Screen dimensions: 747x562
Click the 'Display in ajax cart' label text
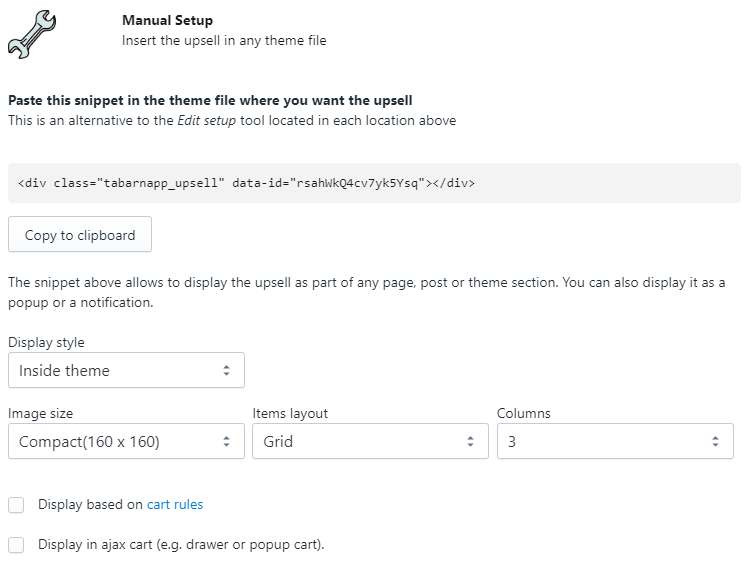coord(181,545)
